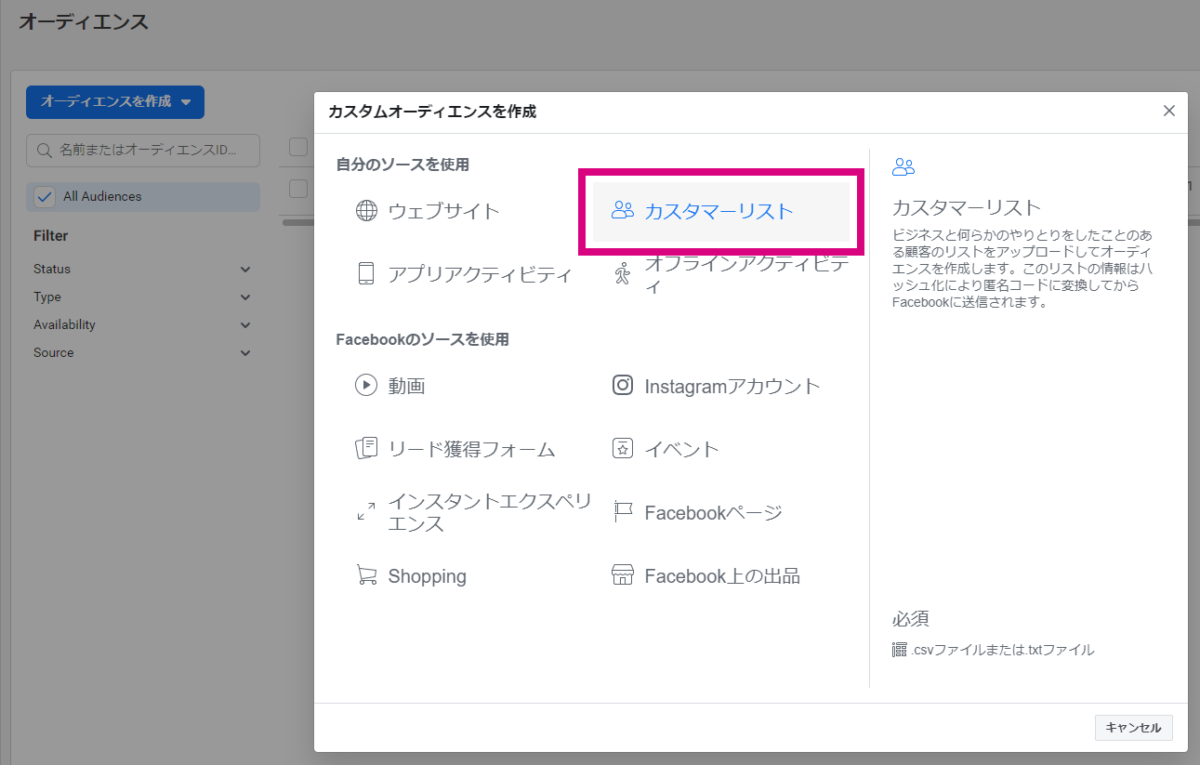Close the カスタムオーディエンスを作成 dialog
The width and height of the screenshot is (1200, 765).
(x=1169, y=111)
